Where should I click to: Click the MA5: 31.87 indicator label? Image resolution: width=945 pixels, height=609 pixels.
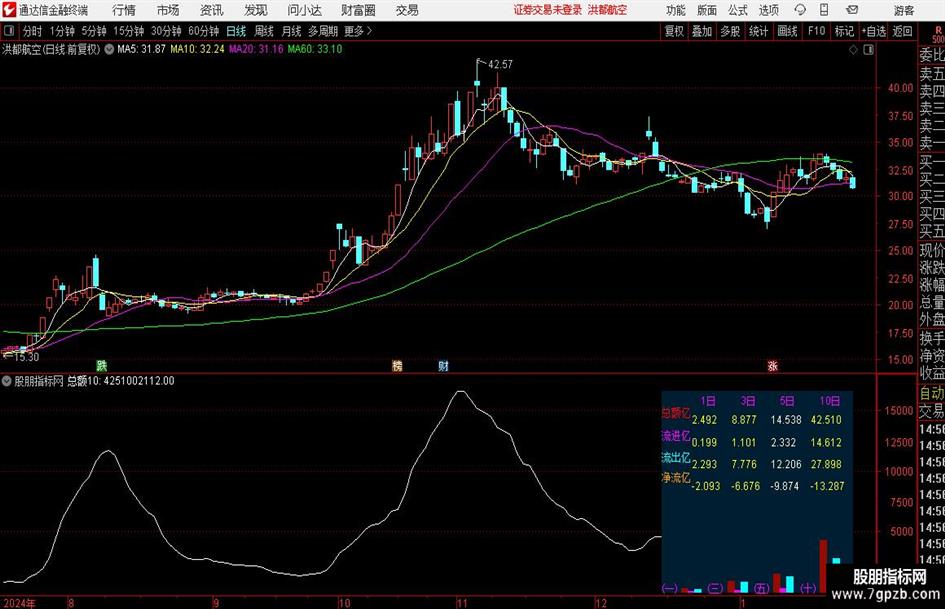tap(141, 49)
